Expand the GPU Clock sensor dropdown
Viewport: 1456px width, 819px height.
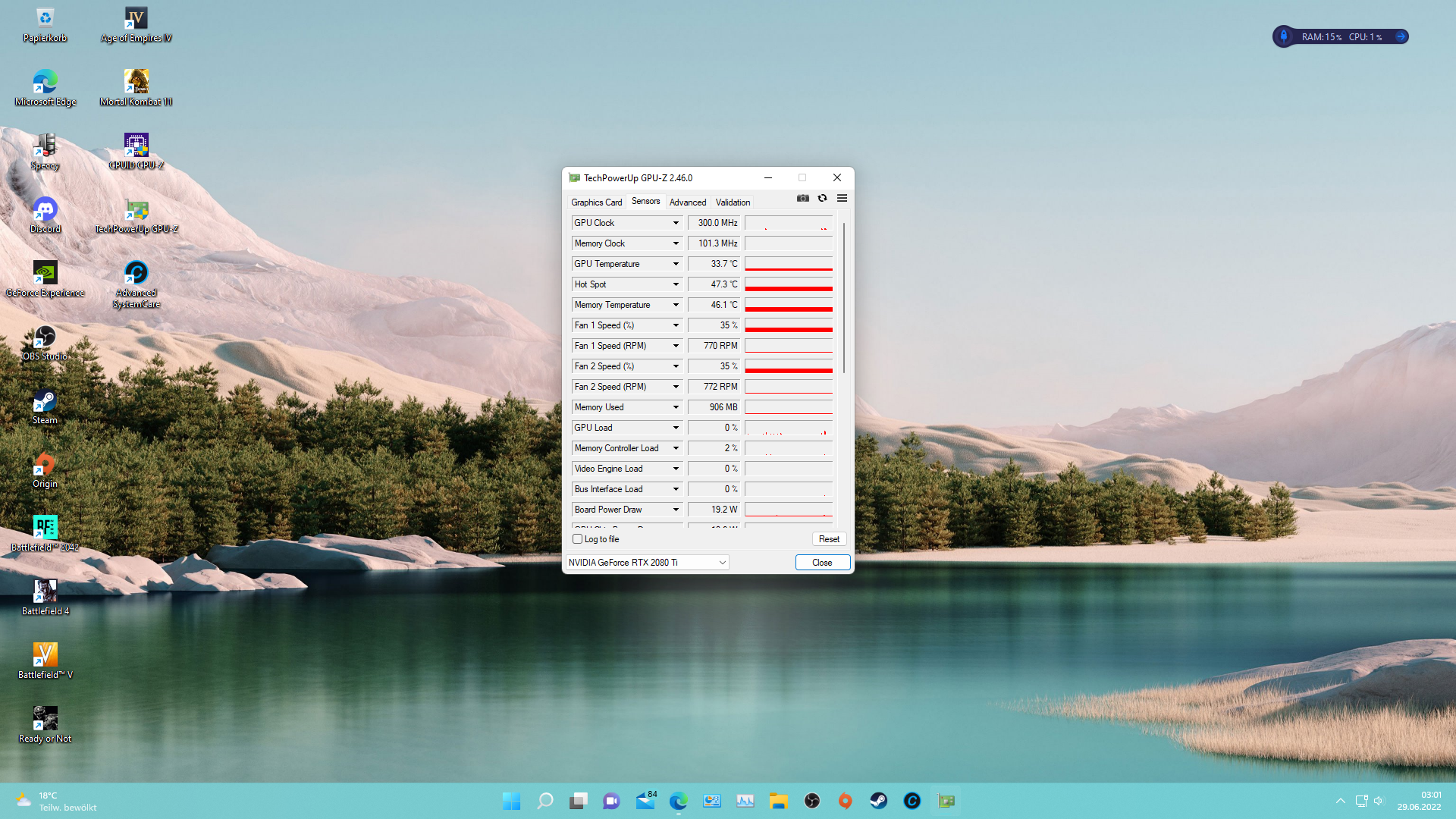tap(676, 223)
